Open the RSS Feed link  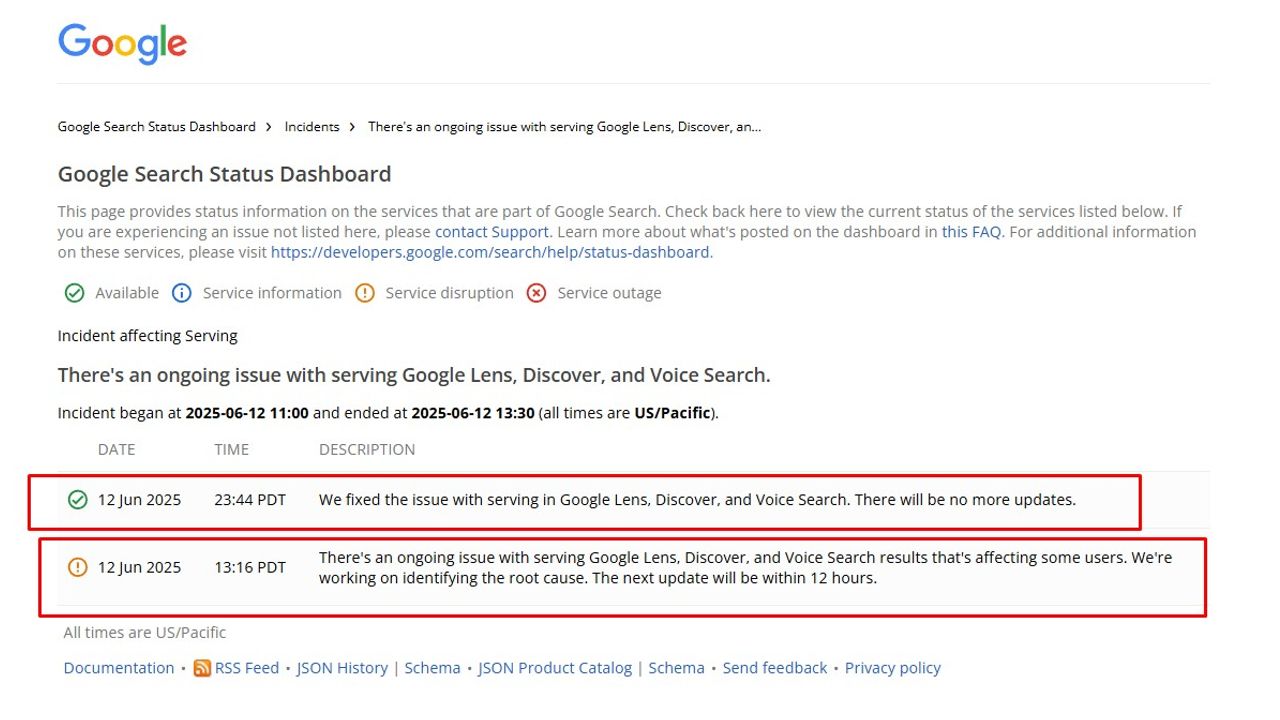point(247,668)
